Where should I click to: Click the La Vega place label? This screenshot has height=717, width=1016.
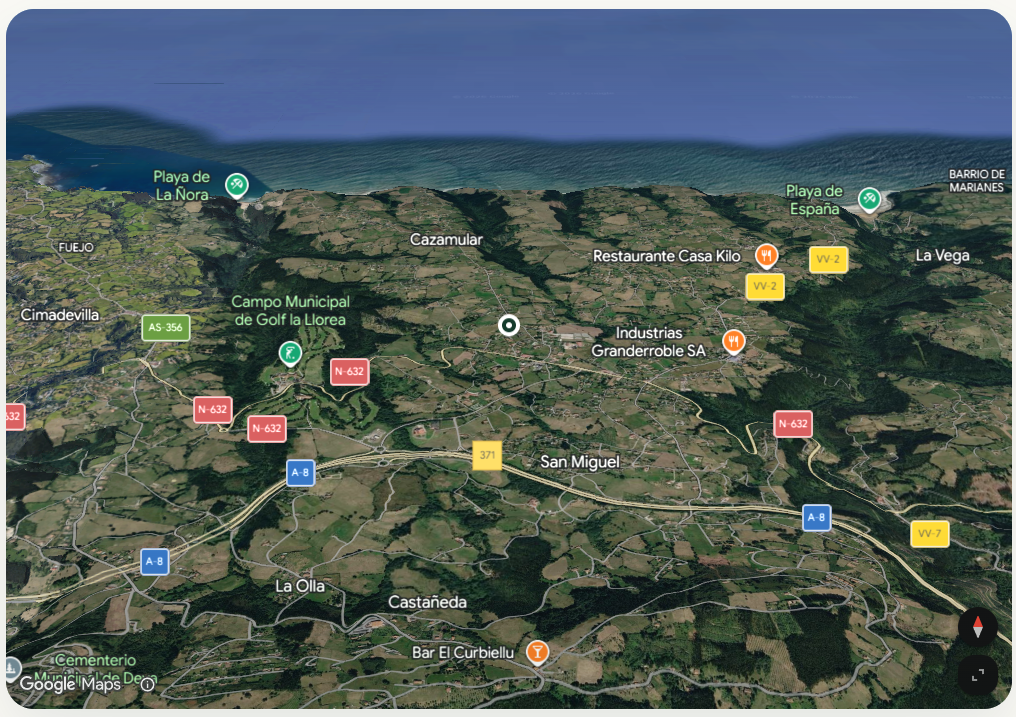(942, 256)
